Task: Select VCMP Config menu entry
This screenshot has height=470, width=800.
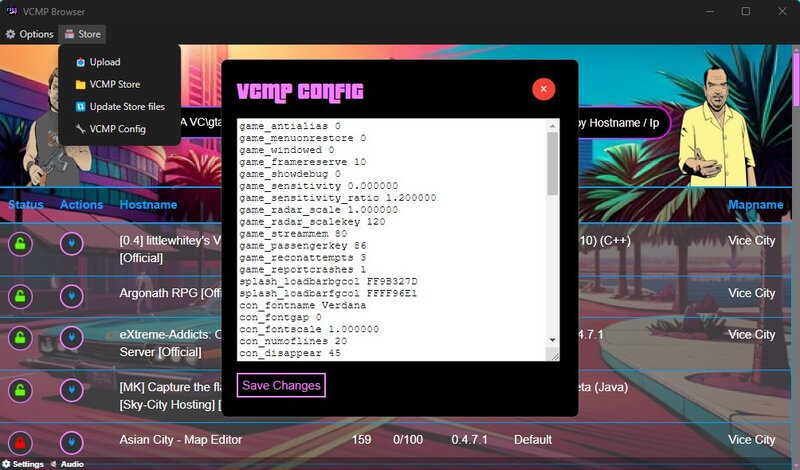Action: (x=119, y=129)
